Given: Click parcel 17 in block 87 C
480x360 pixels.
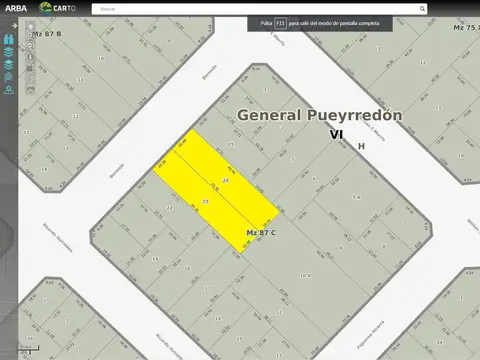Looking at the screenshot, I should (208, 288).
